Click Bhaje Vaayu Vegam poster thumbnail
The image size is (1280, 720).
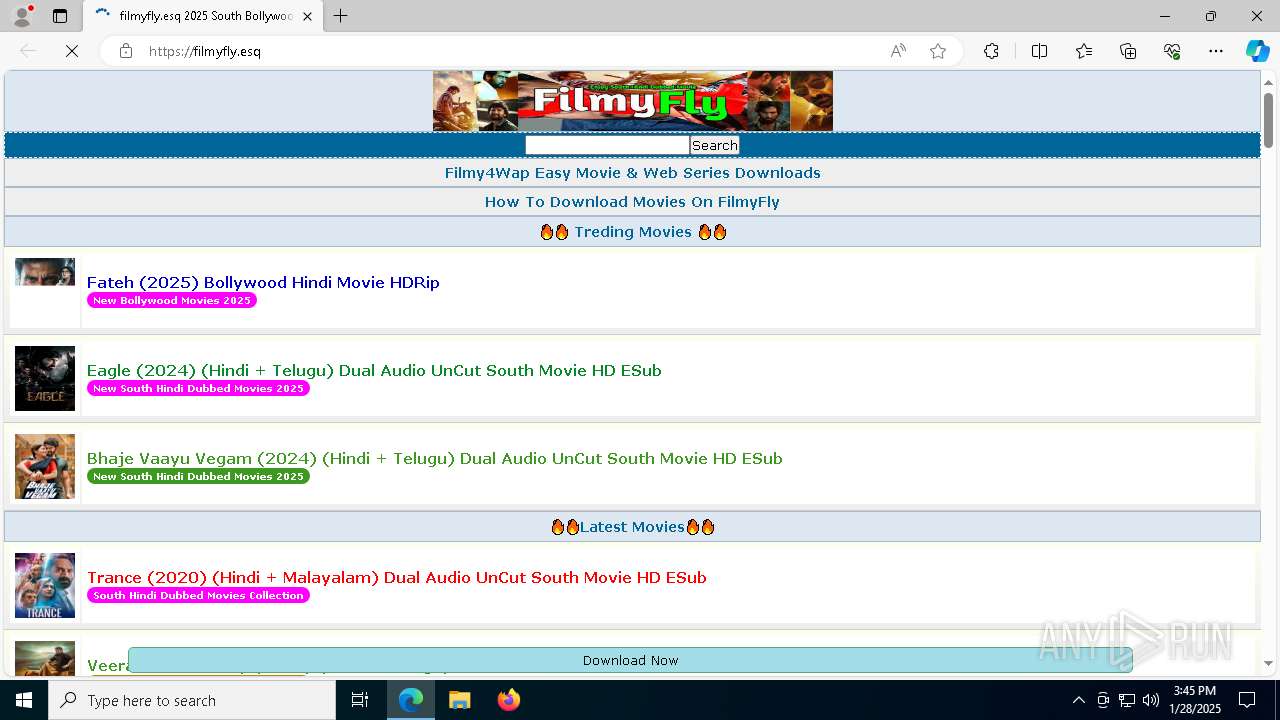[45, 466]
